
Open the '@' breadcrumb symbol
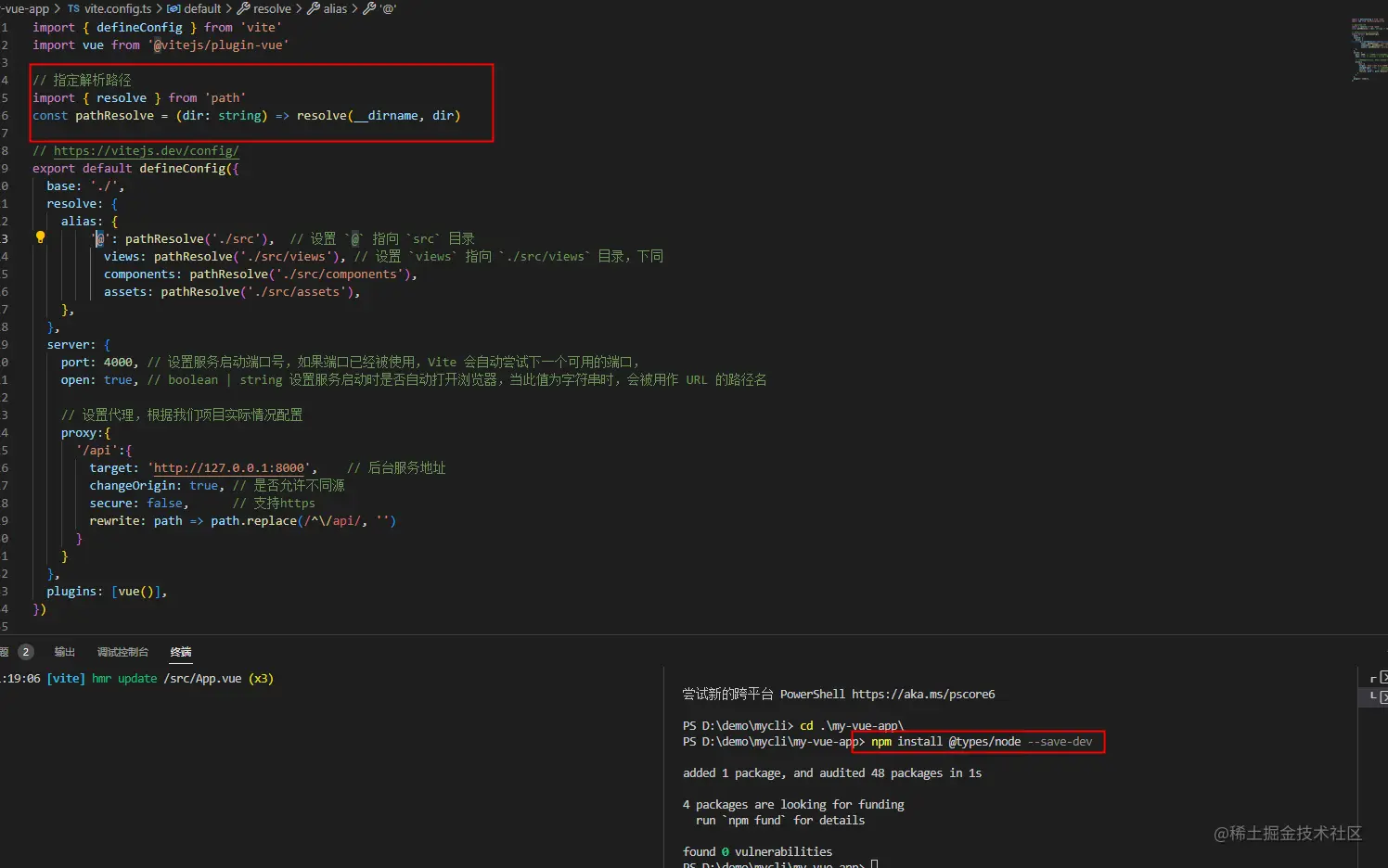pyautogui.click(x=379, y=8)
